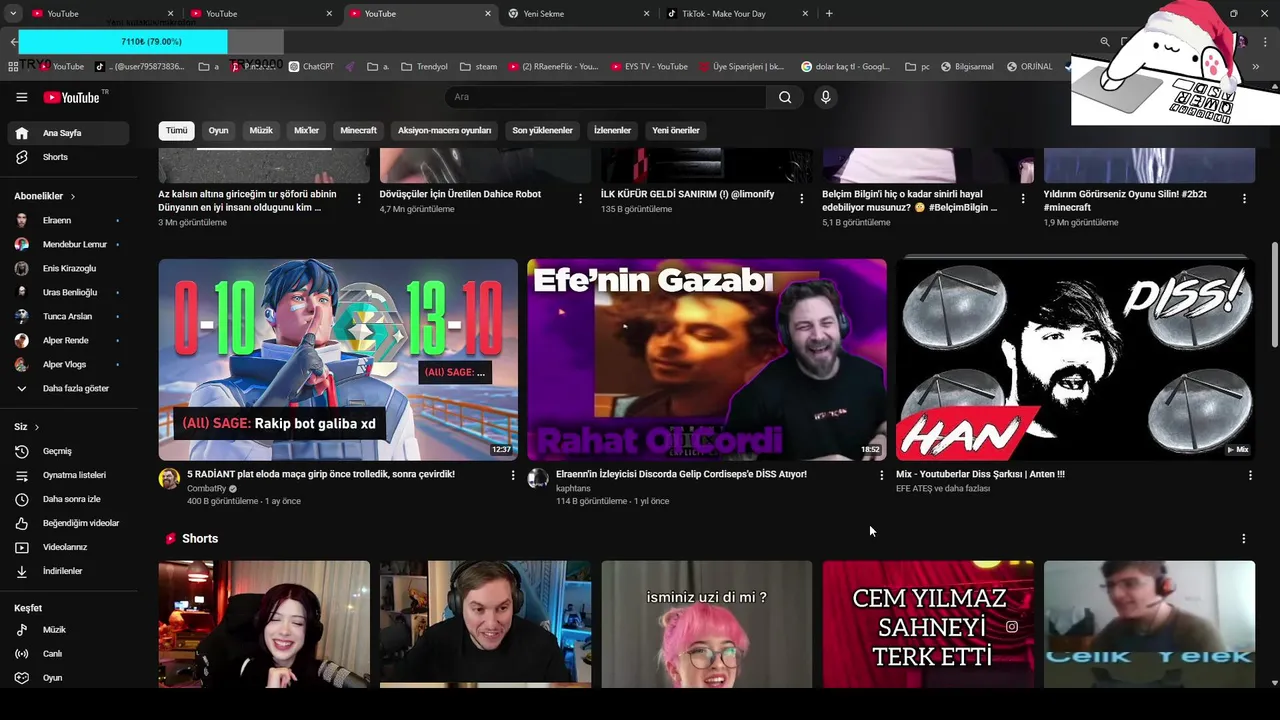Open Geçmiş history page
Screen dimensions: 1280x720
coord(68,451)
